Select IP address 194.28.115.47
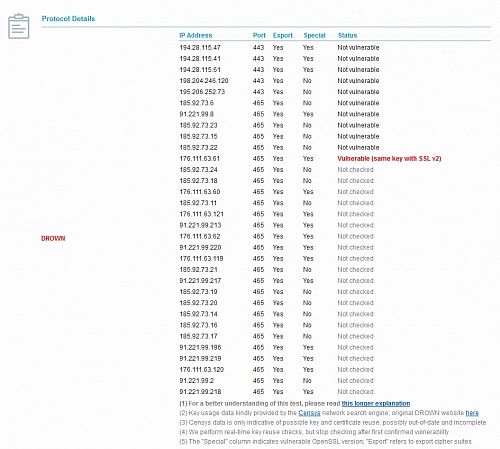This screenshot has height=449, width=500. 200,48
